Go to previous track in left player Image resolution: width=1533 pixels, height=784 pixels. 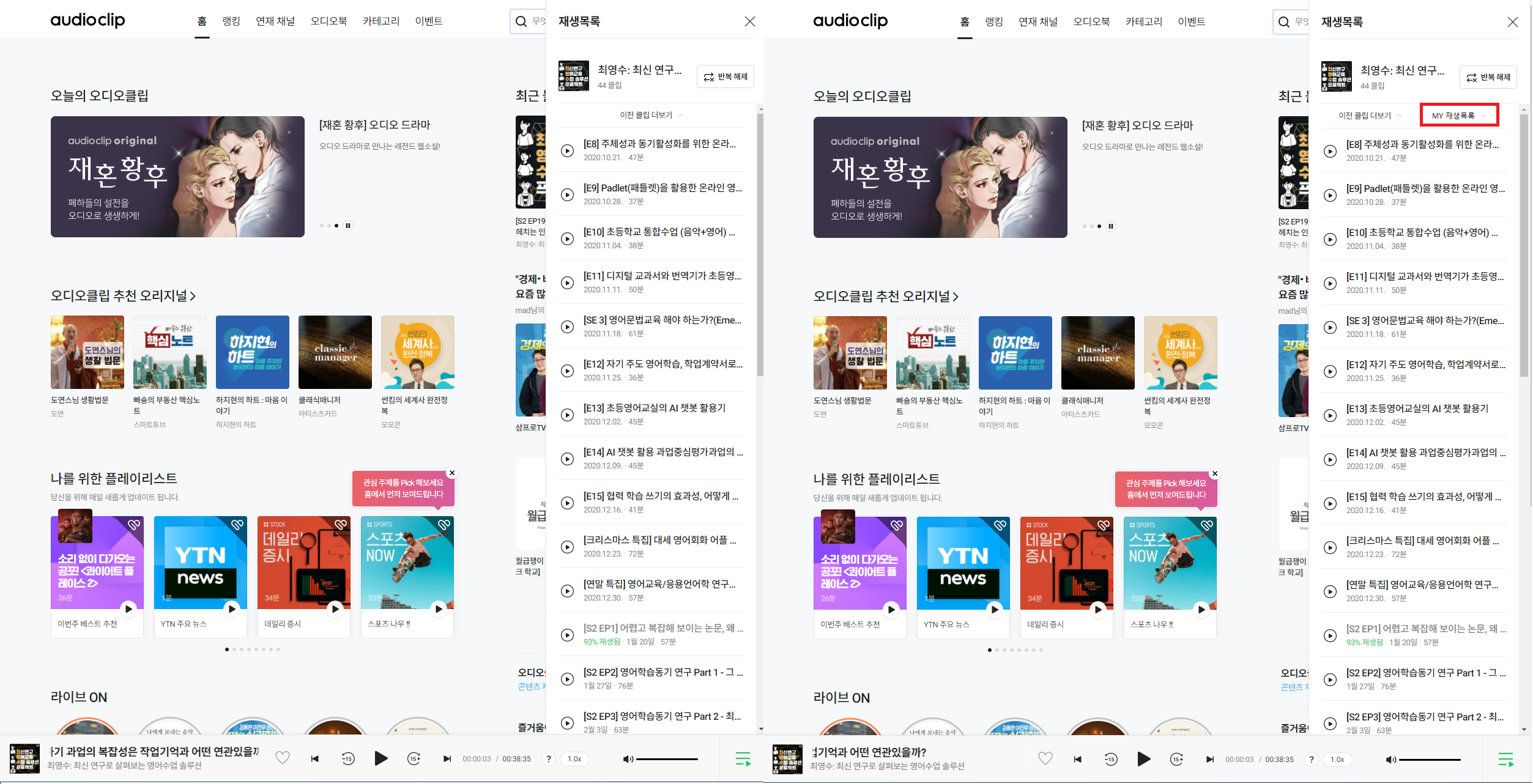click(x=314, y=759)
